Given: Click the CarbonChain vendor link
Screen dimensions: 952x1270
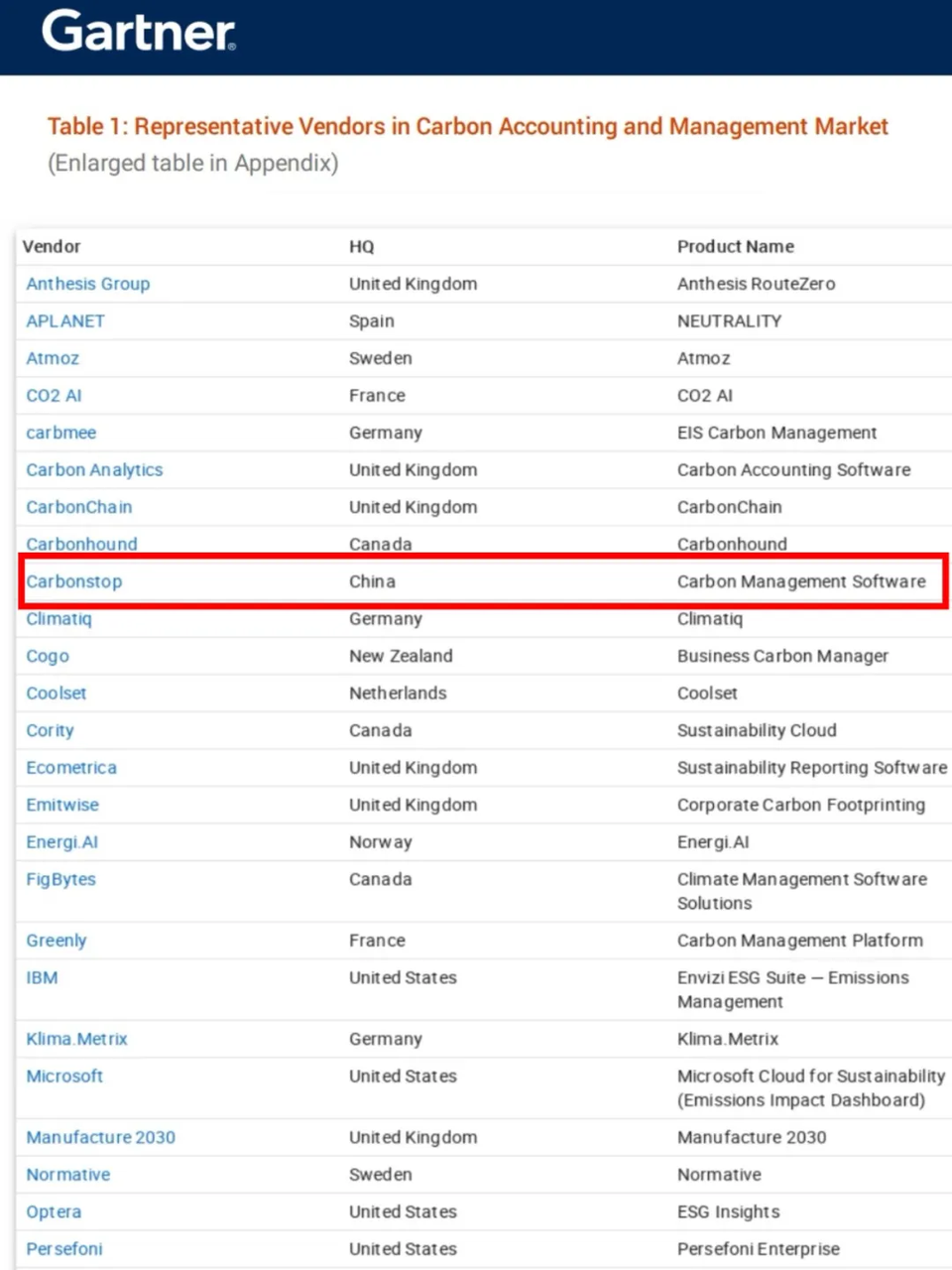Looking at the screenshot, I should [78, 507].
